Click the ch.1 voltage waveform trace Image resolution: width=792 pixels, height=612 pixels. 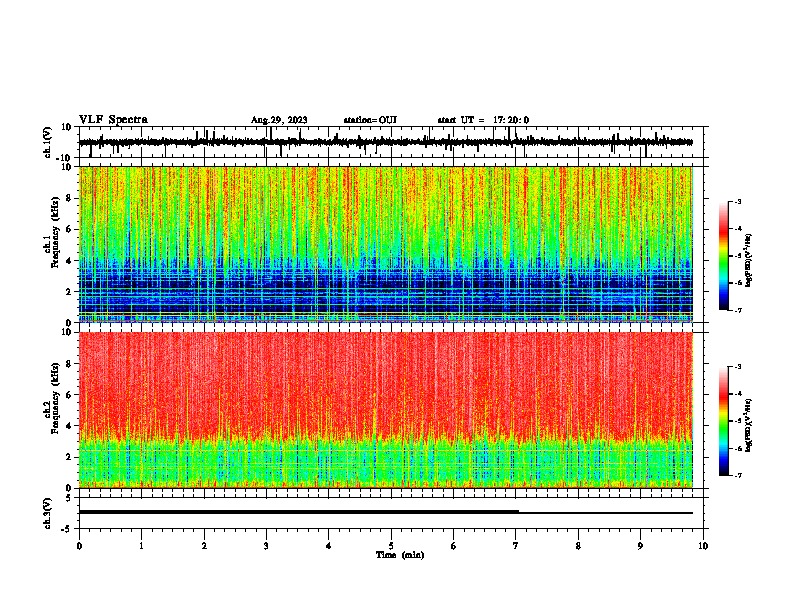(385, 142)
